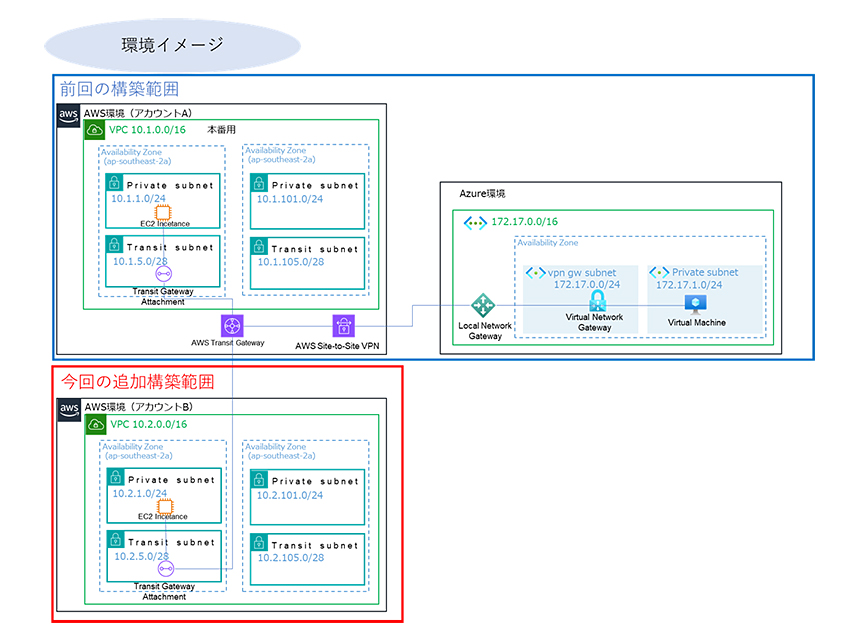Select the 172.17.1.0/24 subnet address
The width and height of the screenshot is (860, 641).
[689, 285]
